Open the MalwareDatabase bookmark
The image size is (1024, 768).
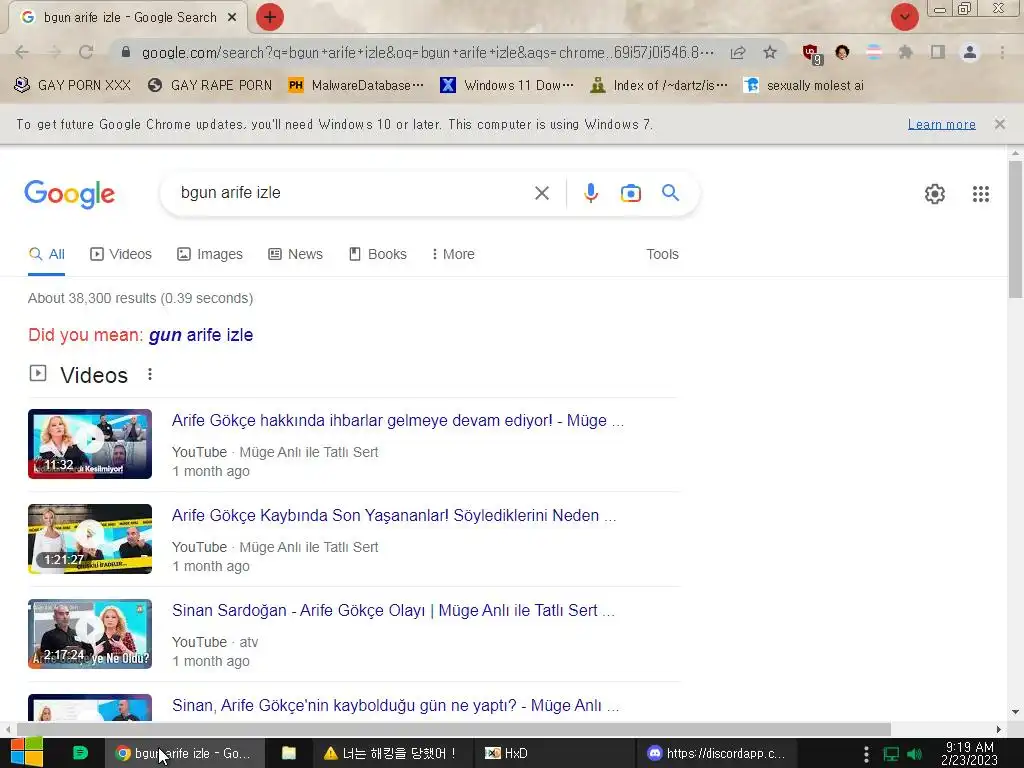(x=356, y=85)
